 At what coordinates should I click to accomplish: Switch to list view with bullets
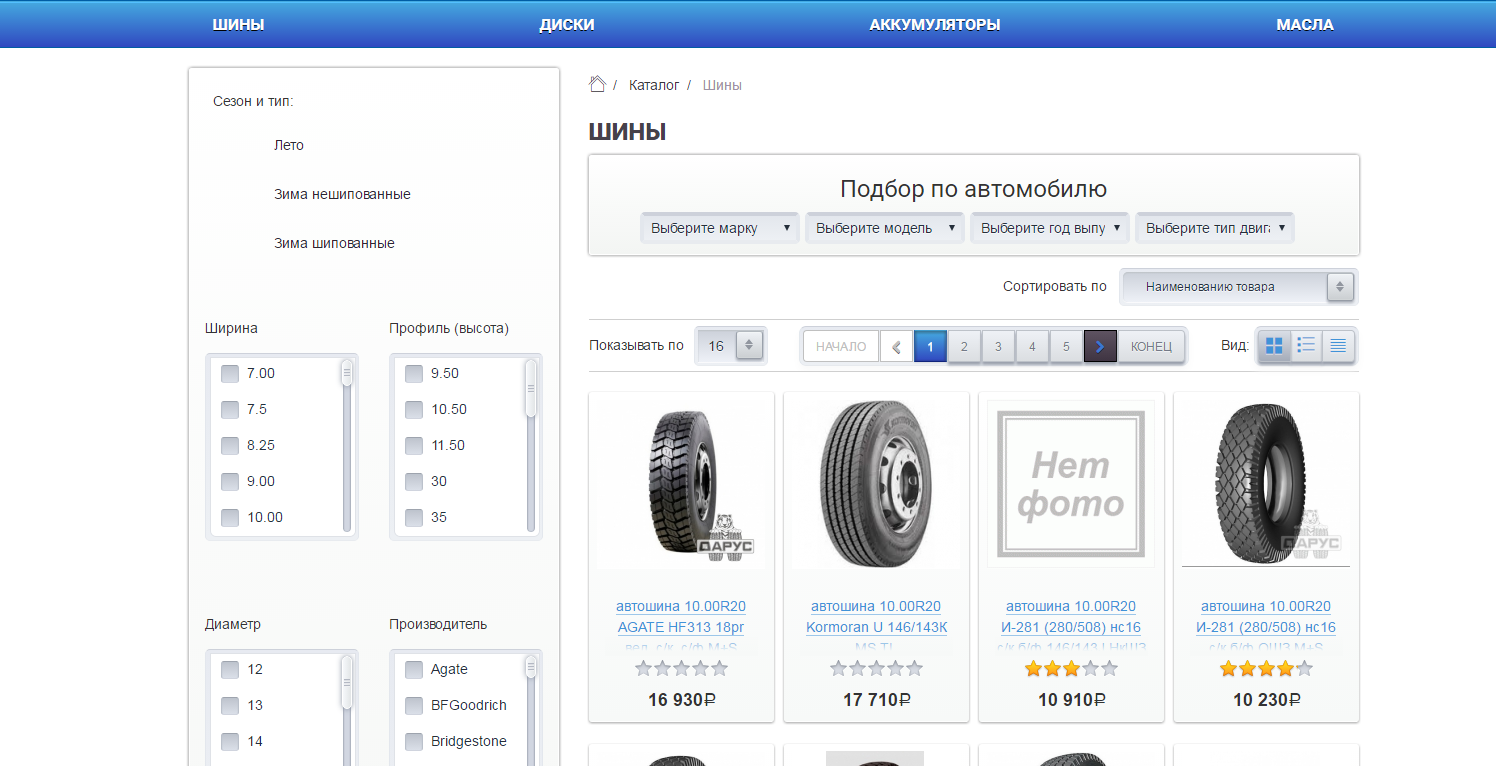(x=1306, y=346)
